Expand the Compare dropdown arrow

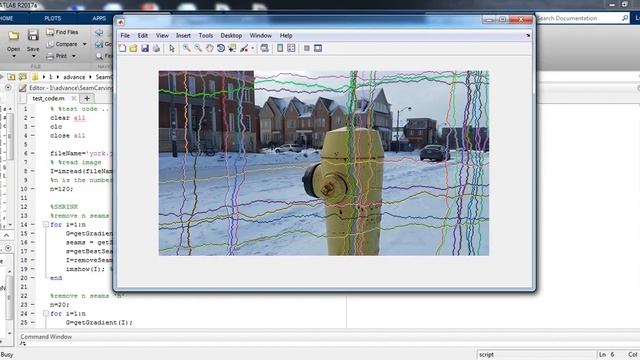point(84,44)
